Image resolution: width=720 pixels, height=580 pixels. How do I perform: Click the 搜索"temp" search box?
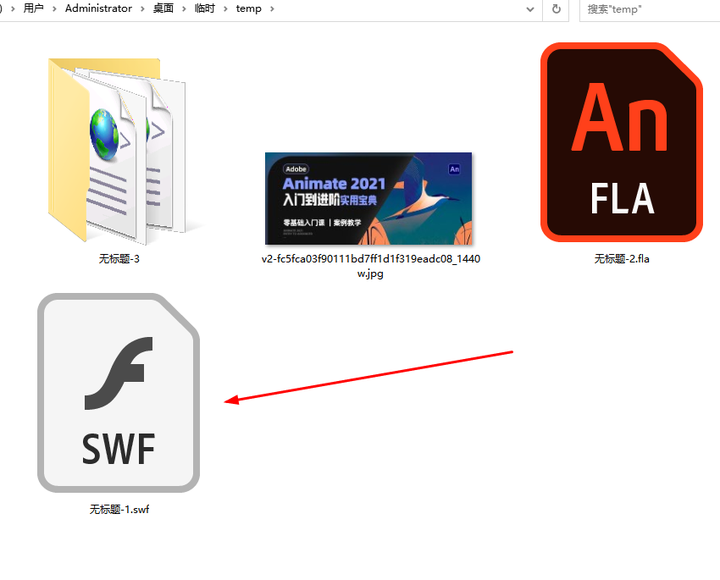pos(650,9)
